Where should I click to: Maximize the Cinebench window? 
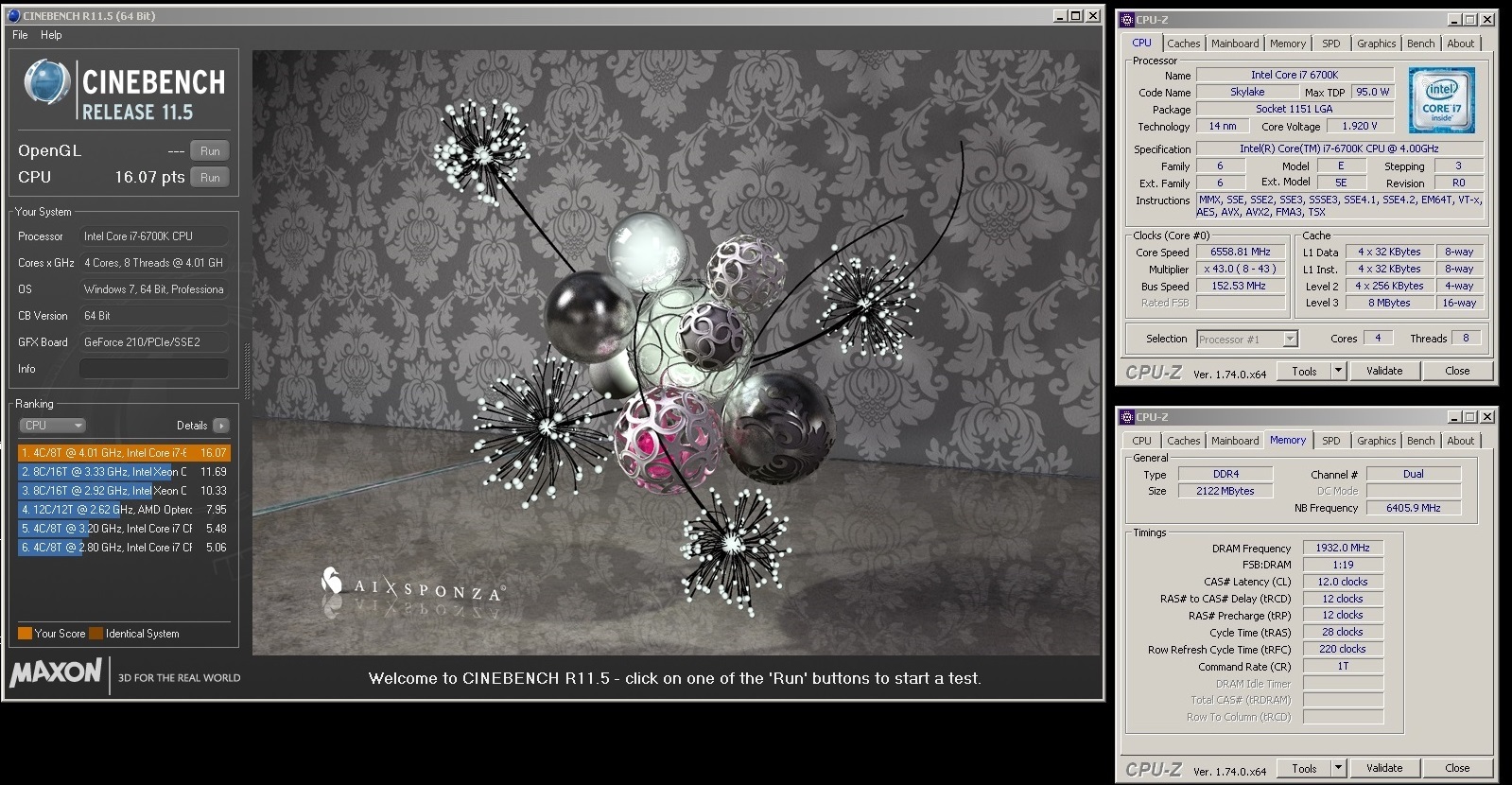(x=1076, y=15)
